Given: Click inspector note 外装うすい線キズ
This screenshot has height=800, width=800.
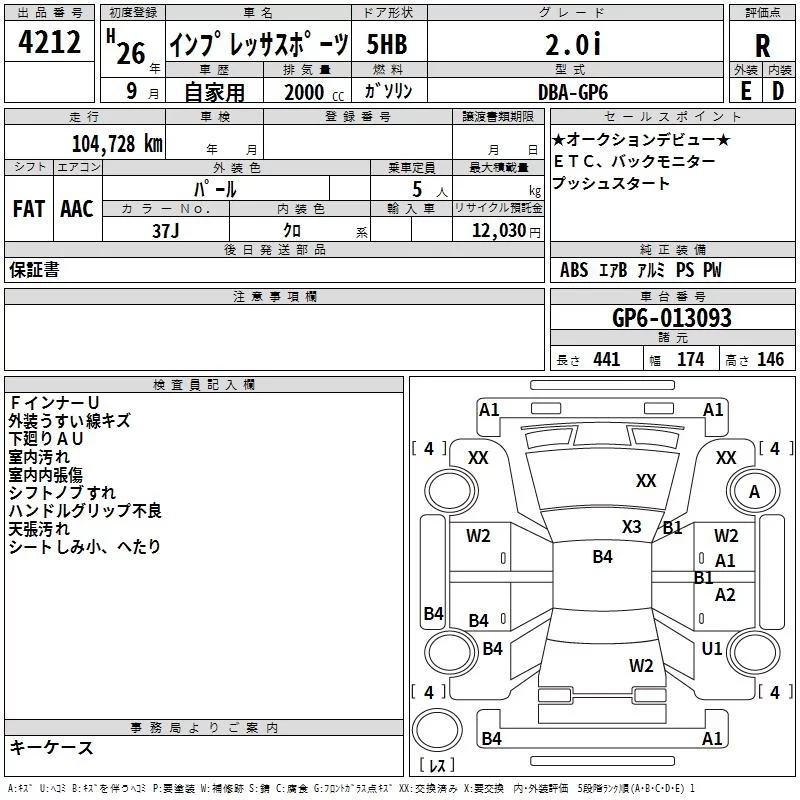Looking at the screenshot, I should coord(69,421).
